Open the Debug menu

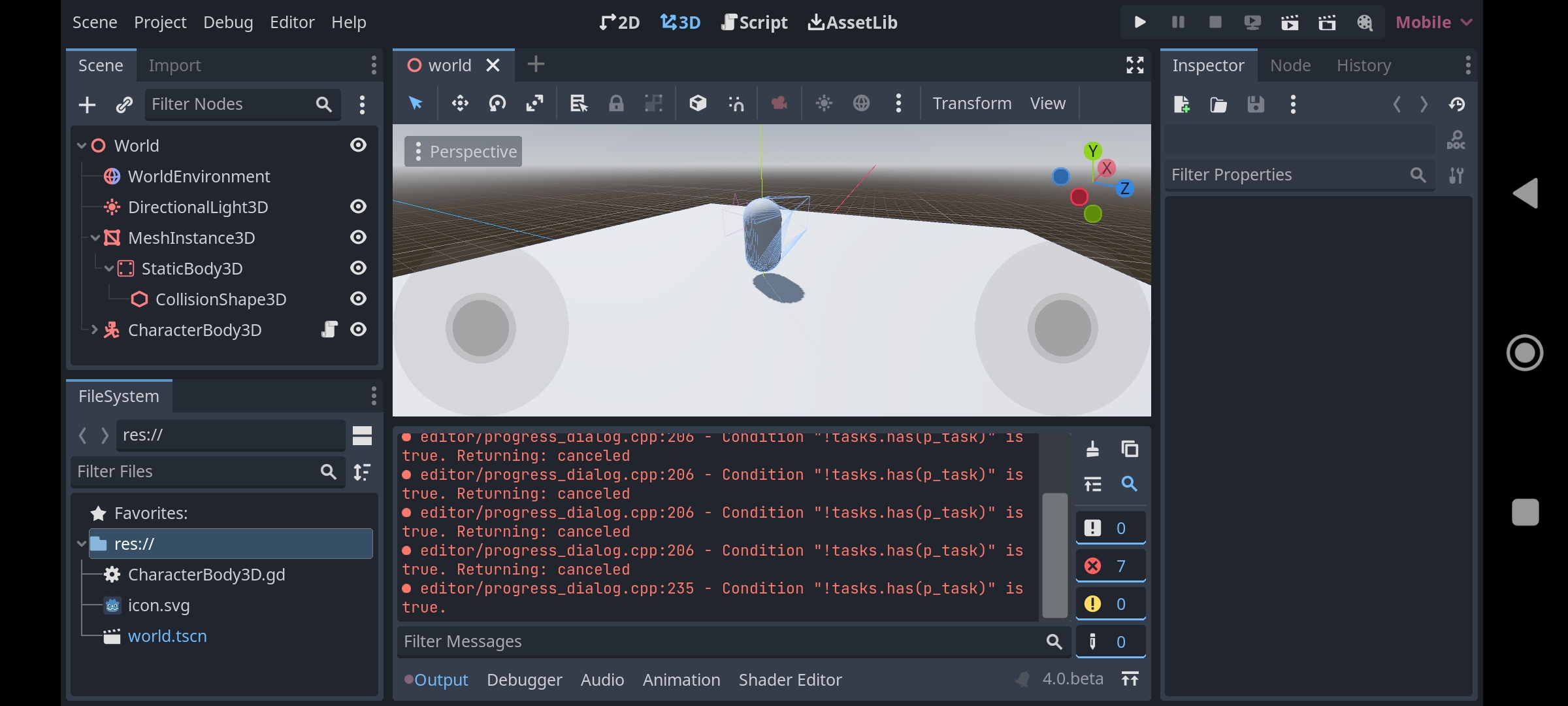coord(228,22)
